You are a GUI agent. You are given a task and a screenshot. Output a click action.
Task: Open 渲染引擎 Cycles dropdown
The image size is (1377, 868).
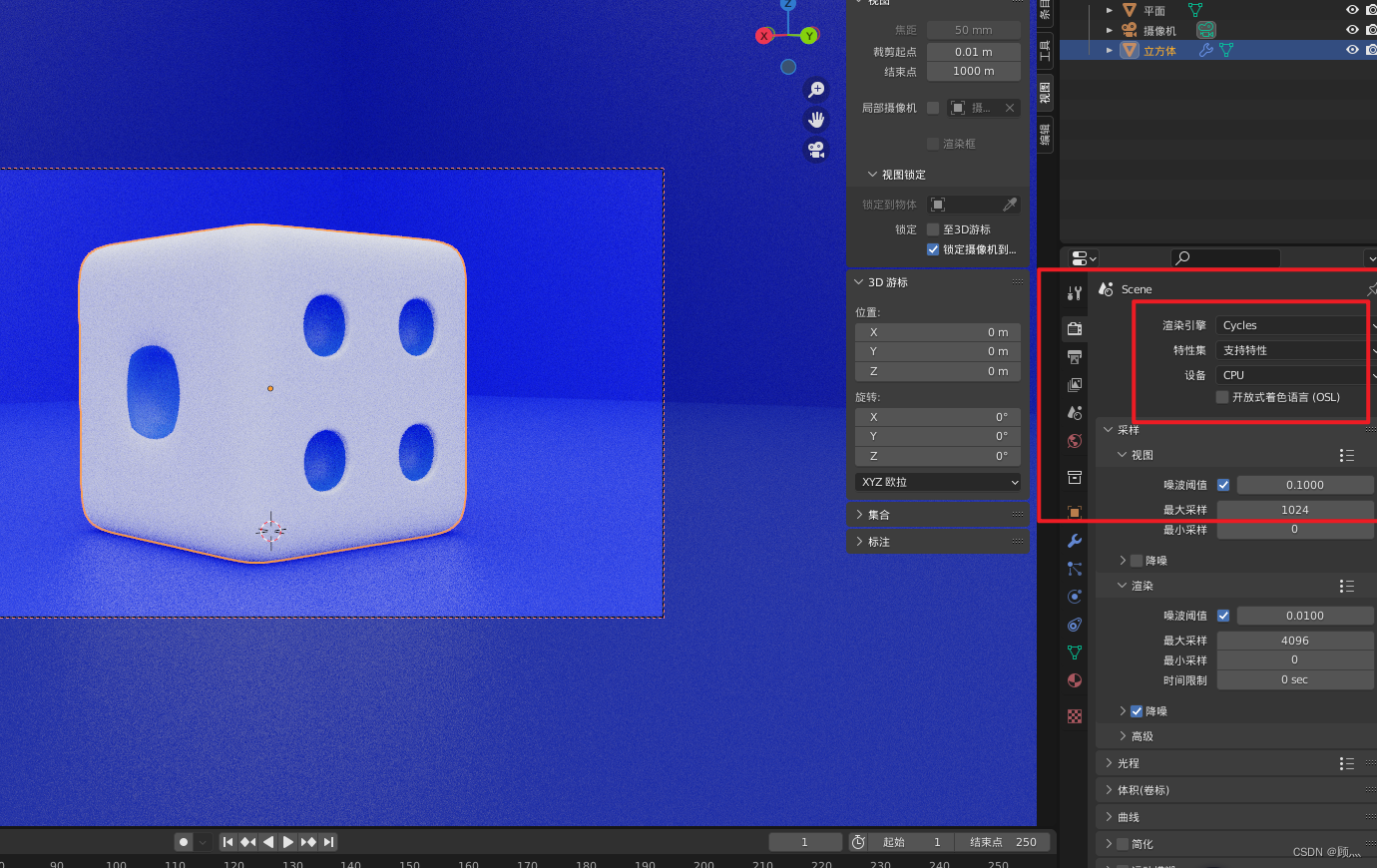pyautogui.click(x=1296, y=325)
